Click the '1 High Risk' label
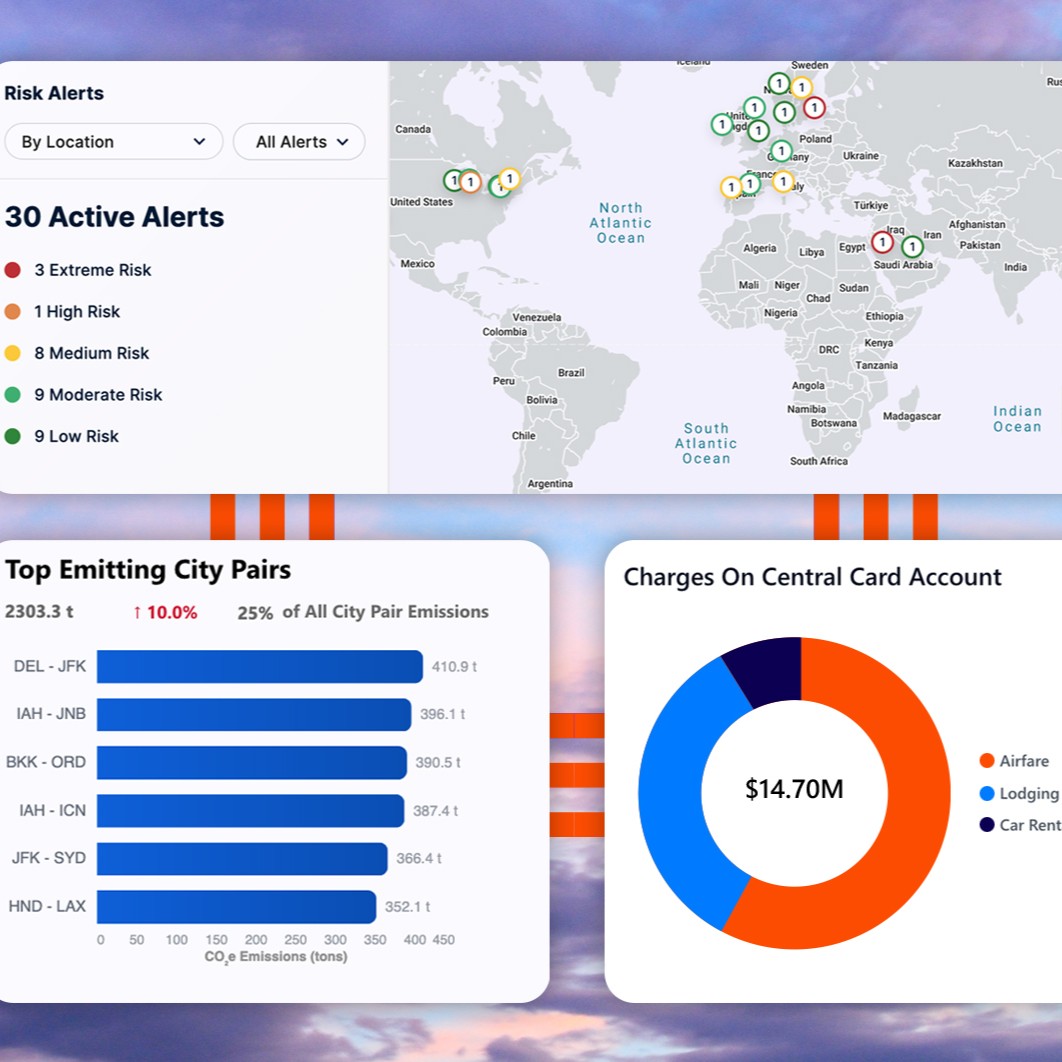The image size is (1062, 1062). [77, 312]
